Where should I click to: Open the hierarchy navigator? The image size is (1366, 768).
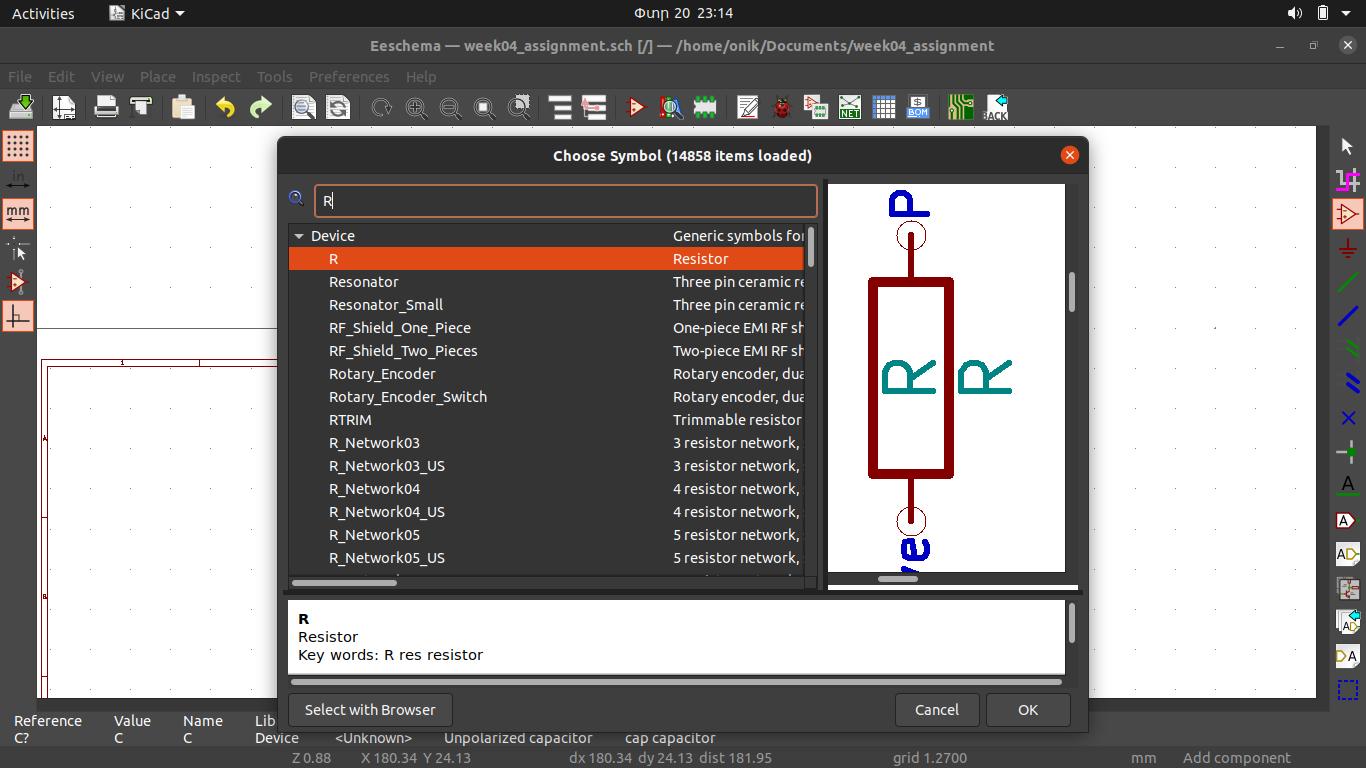tap(560, 107)
